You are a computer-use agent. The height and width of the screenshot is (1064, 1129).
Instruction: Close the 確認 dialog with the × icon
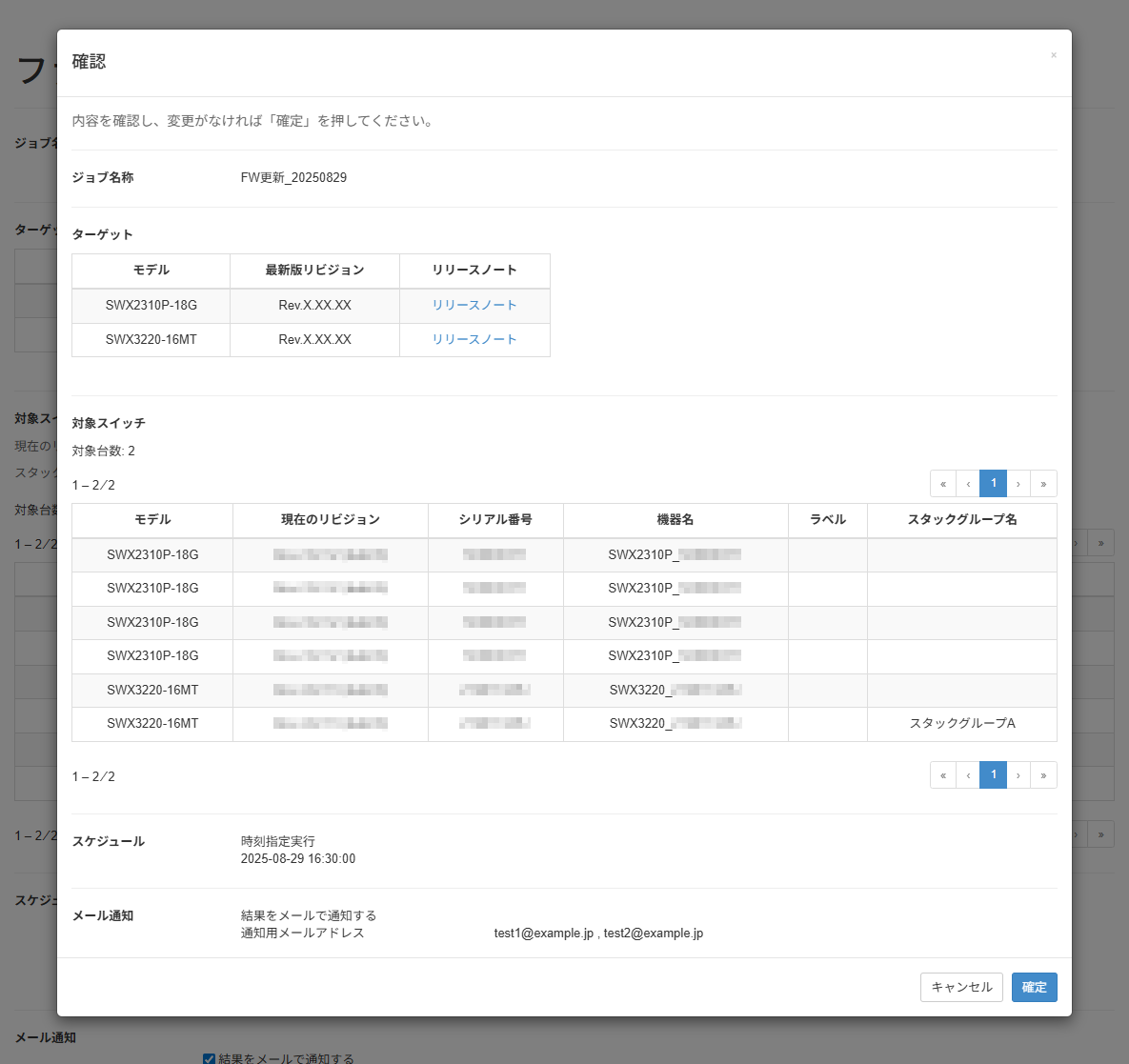click(x=1054, y=54)
